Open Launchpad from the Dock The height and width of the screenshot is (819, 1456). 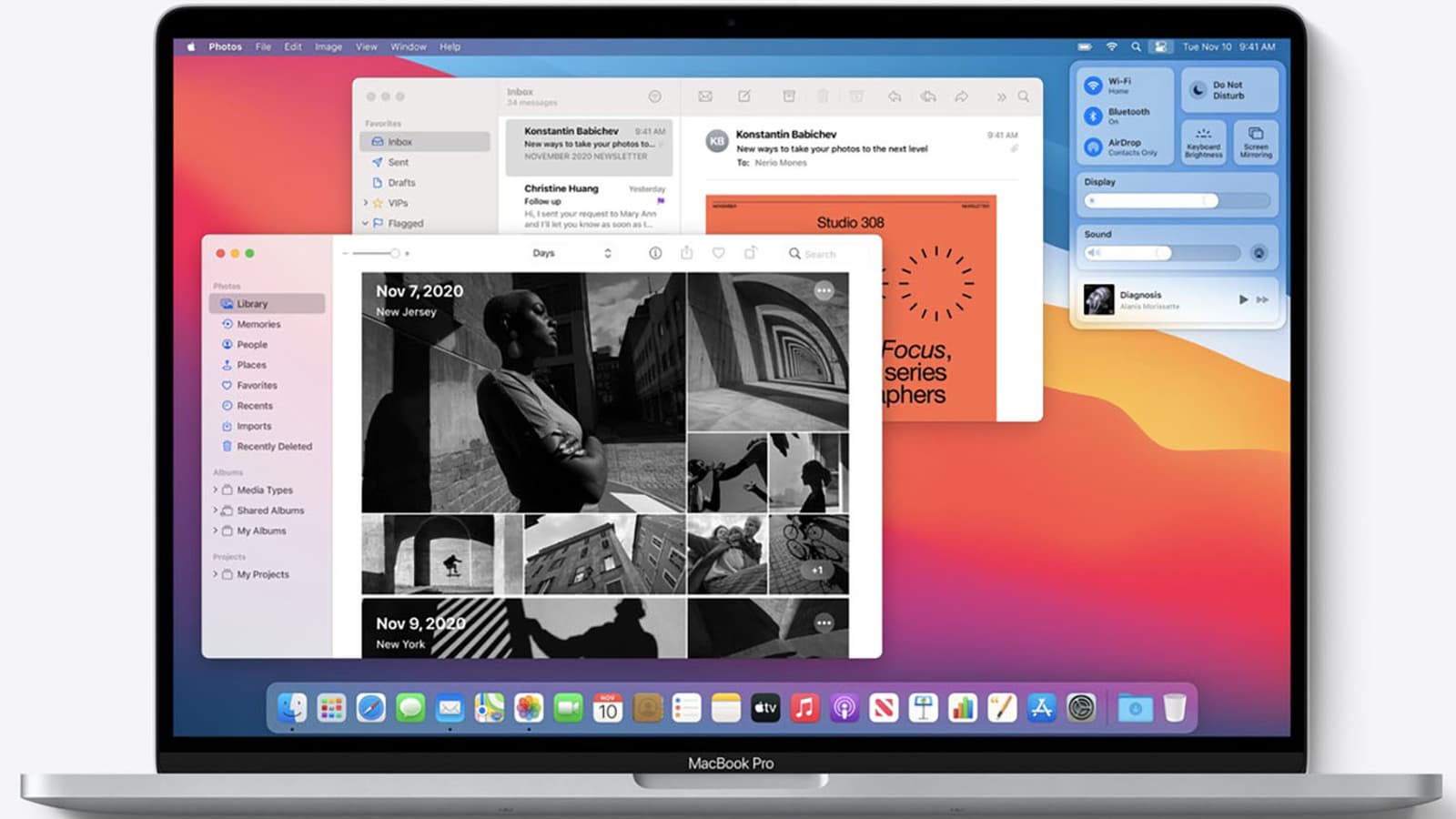tap(331, 707)
